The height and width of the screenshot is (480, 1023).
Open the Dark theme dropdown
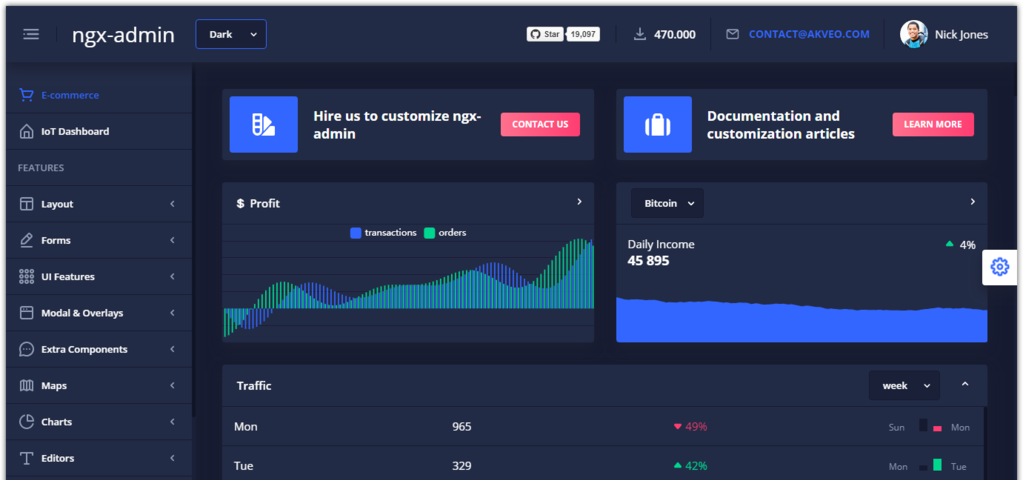(231, 34)
